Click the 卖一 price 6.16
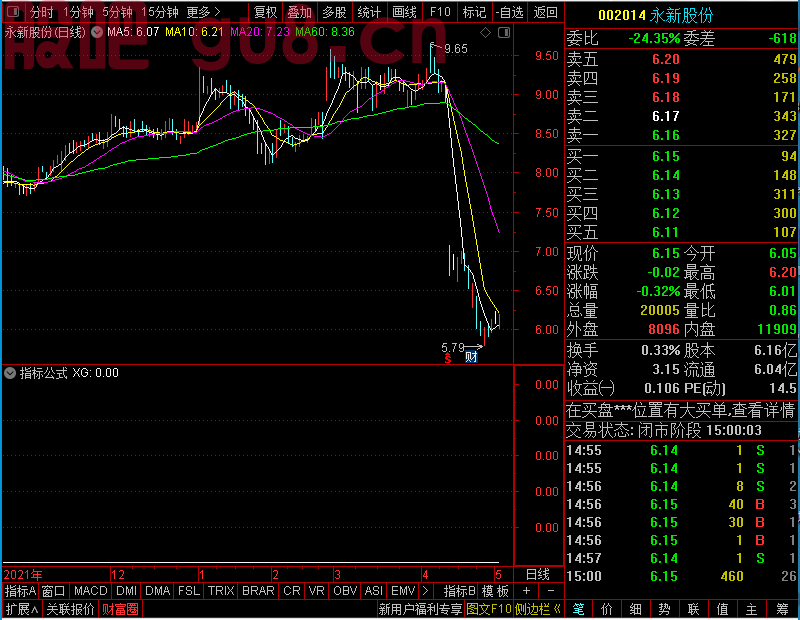The image size is (800, 620). click(x=665, y=135)
